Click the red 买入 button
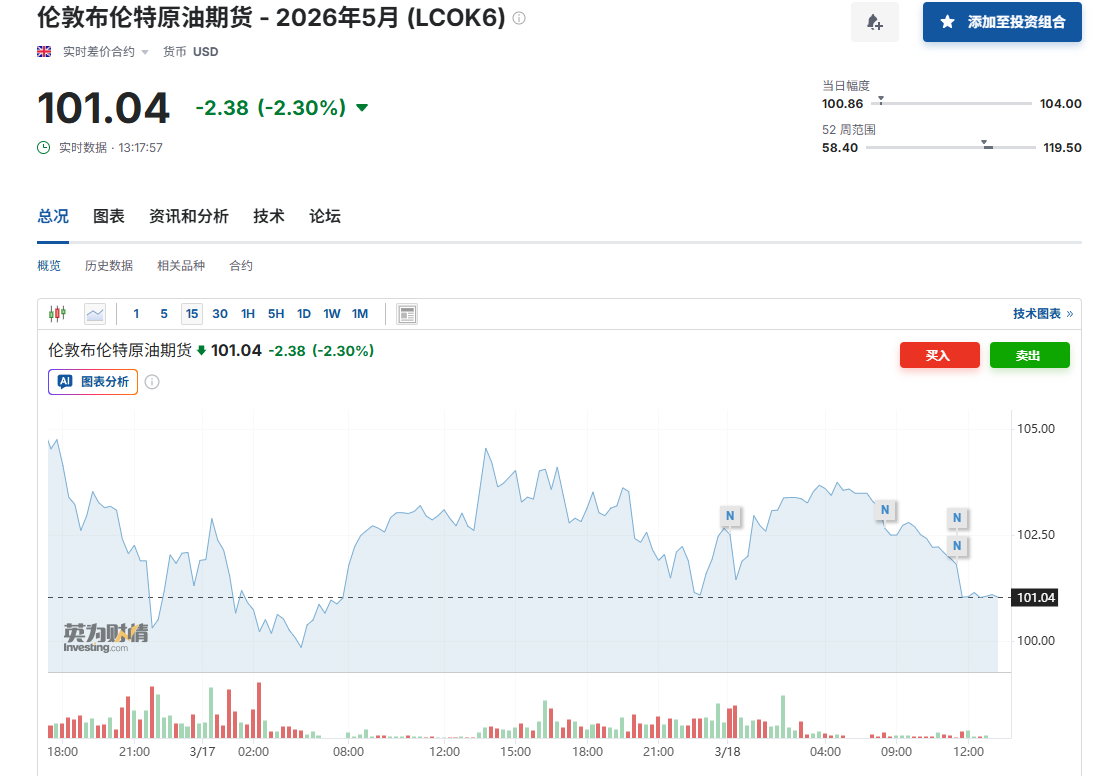Image resolution: width=1114 pixels, height=776 pixels. pos(939,355)
